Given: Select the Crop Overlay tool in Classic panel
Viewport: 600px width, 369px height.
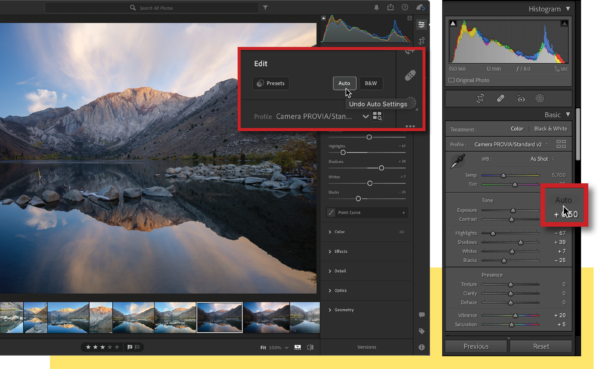Looking at the screenshot, I should 480,98.
